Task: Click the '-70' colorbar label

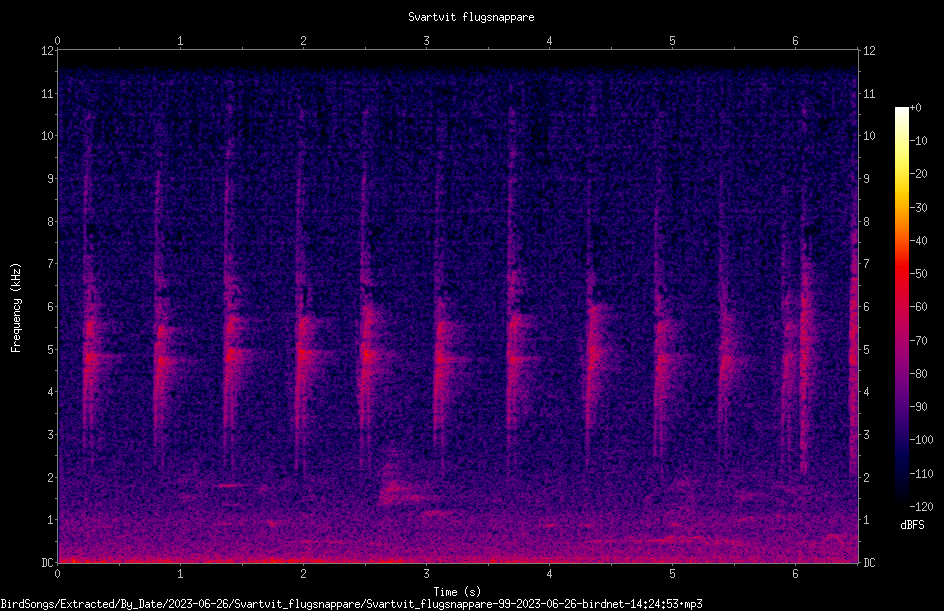Action: [x=918, y=341]
